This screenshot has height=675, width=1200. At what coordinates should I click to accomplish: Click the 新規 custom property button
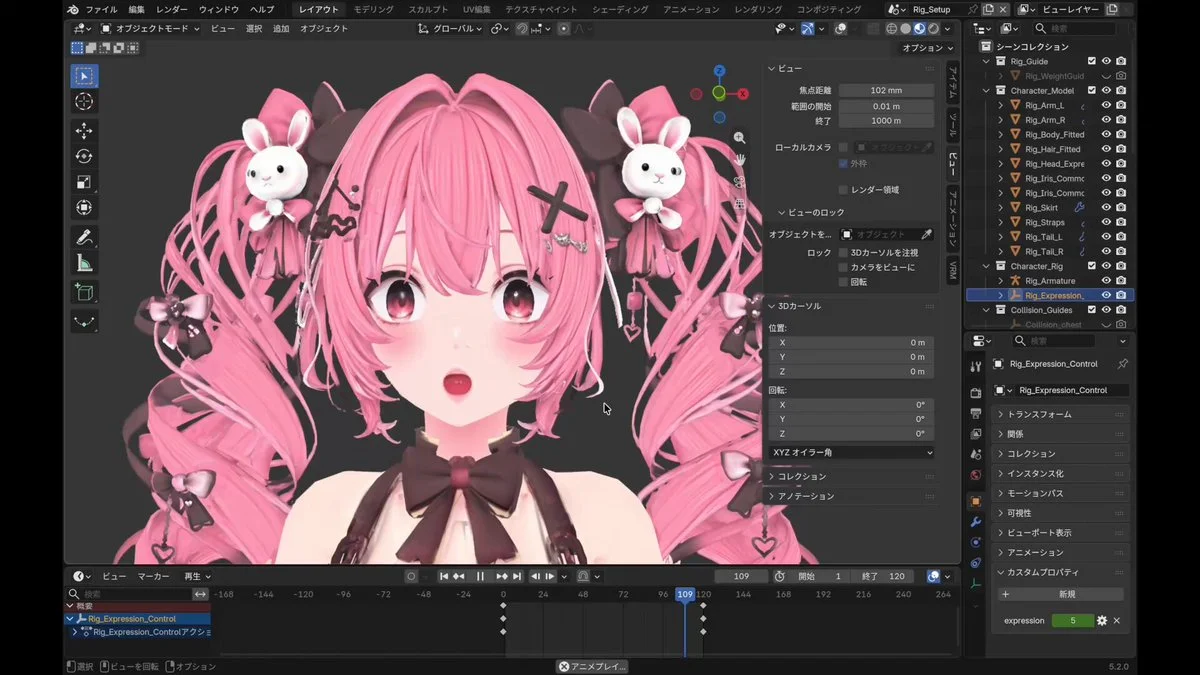[x=1061, y=594]
